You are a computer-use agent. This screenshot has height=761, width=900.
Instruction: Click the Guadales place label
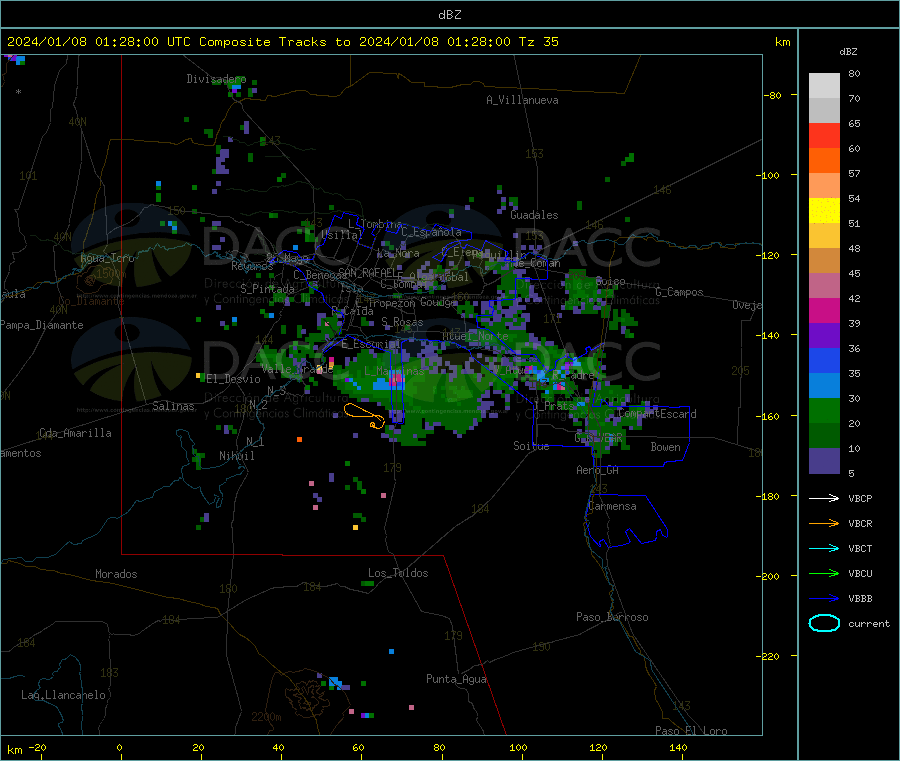pos(534,215)
